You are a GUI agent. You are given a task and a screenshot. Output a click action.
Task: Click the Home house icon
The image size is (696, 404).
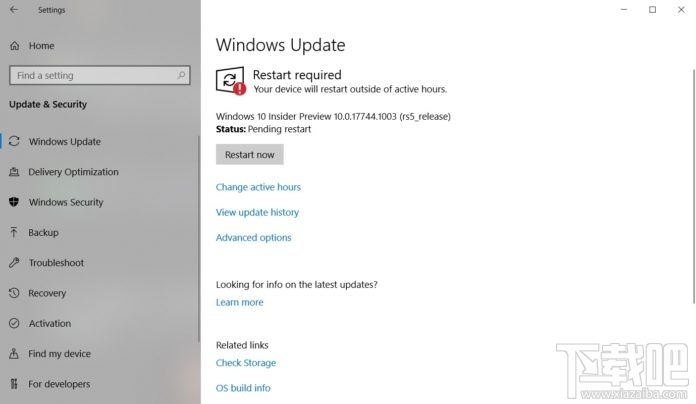coord(15,46)
